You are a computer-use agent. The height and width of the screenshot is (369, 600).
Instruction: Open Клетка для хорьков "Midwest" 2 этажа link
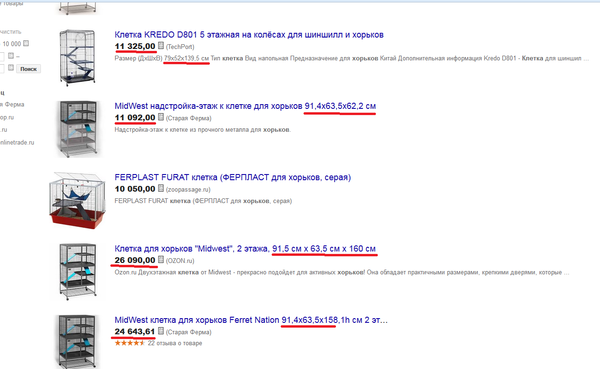(245, 249)
